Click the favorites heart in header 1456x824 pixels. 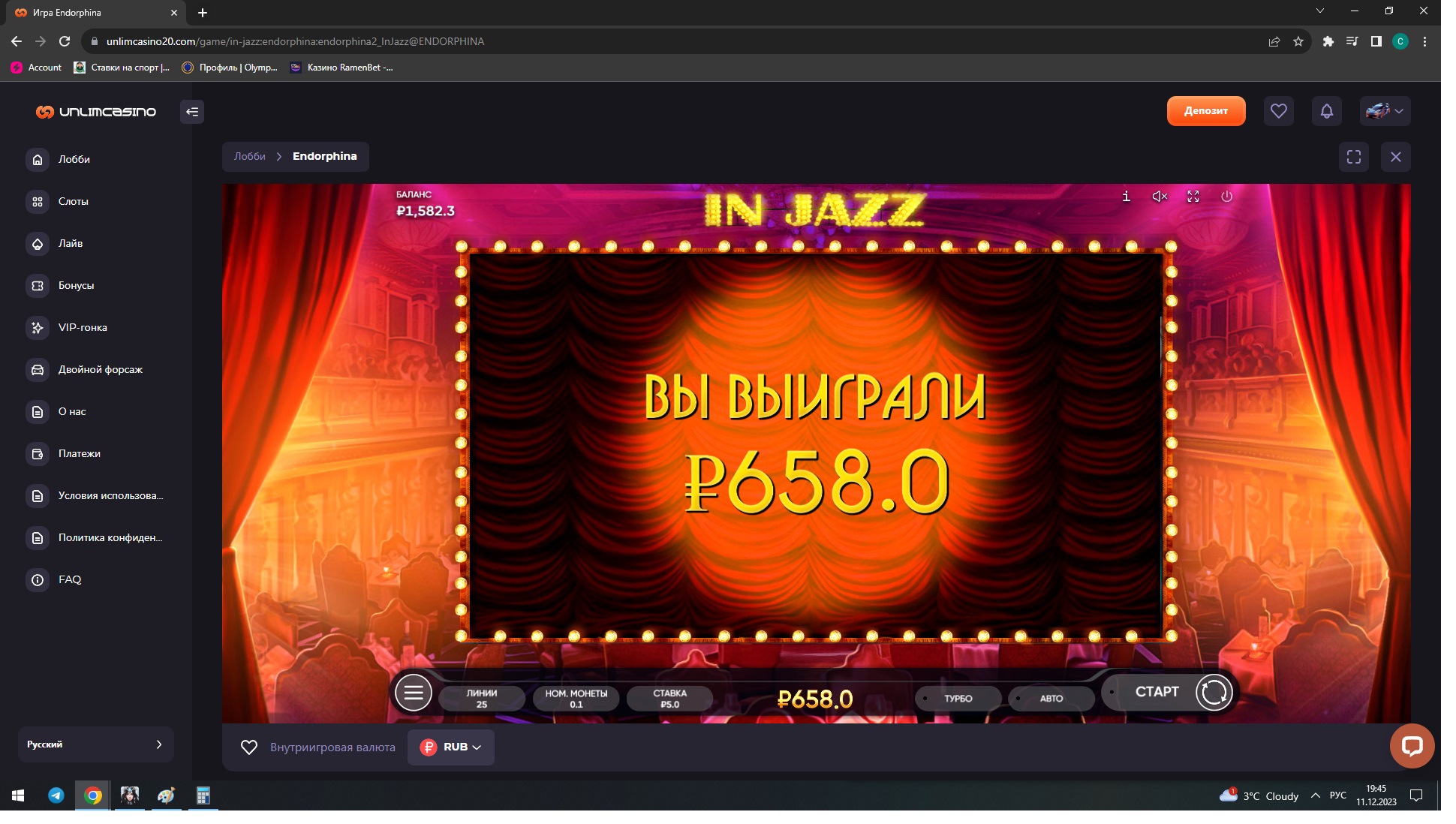pyautogui.click(x=1279, y=111)
